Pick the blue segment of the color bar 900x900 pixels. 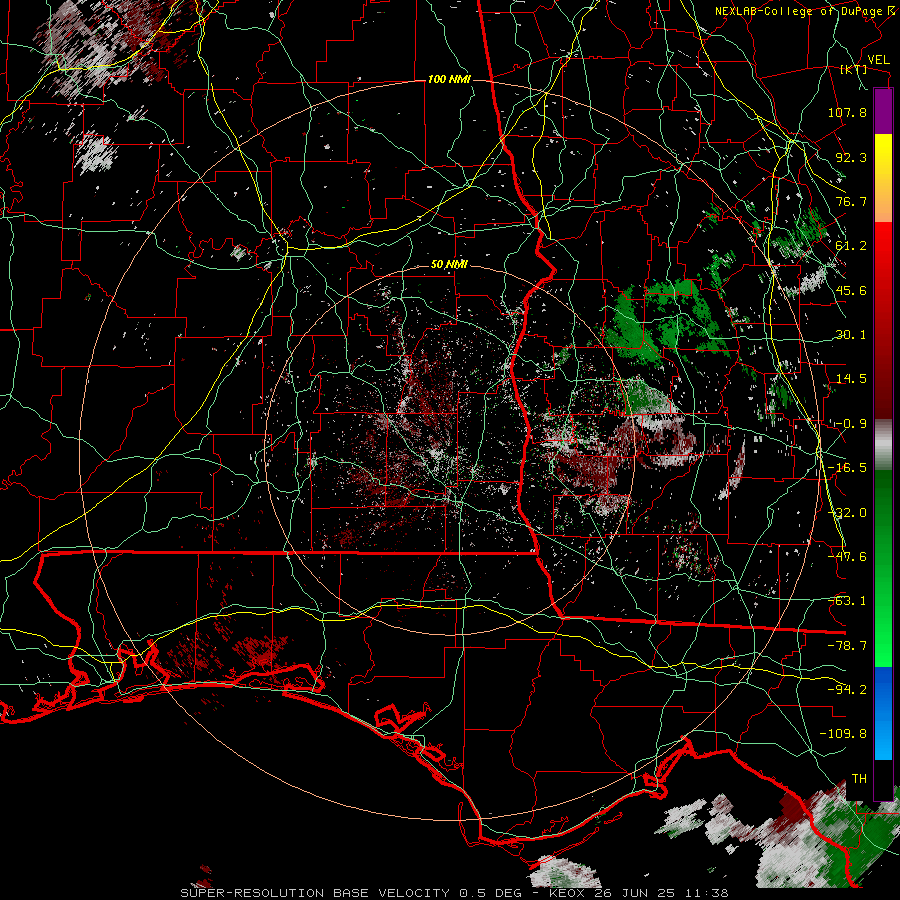[x=883, y=713]
